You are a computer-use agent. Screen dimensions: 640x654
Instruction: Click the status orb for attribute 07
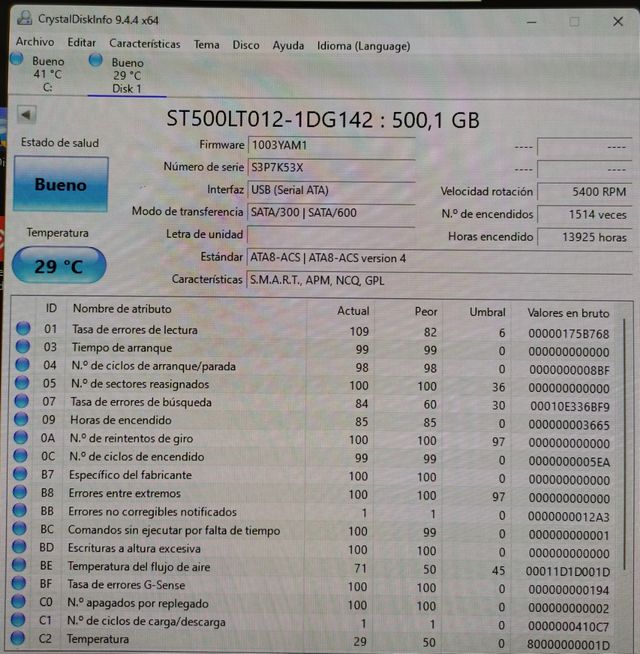[x=22, y=401]
